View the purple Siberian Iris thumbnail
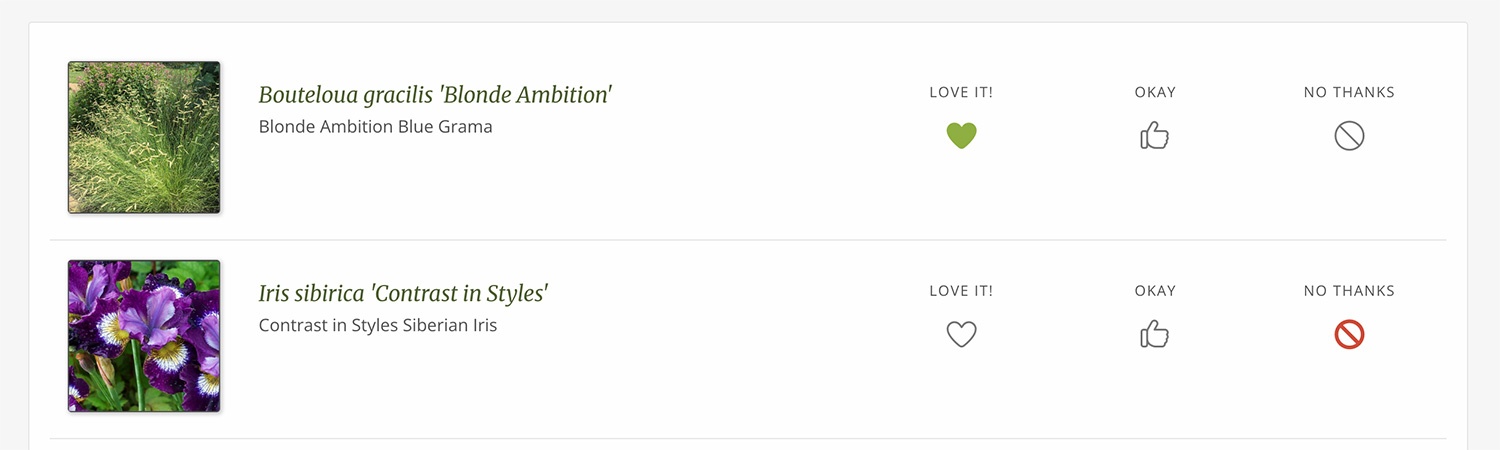This screenshot has height=450, width=1500. click(144, 336)
